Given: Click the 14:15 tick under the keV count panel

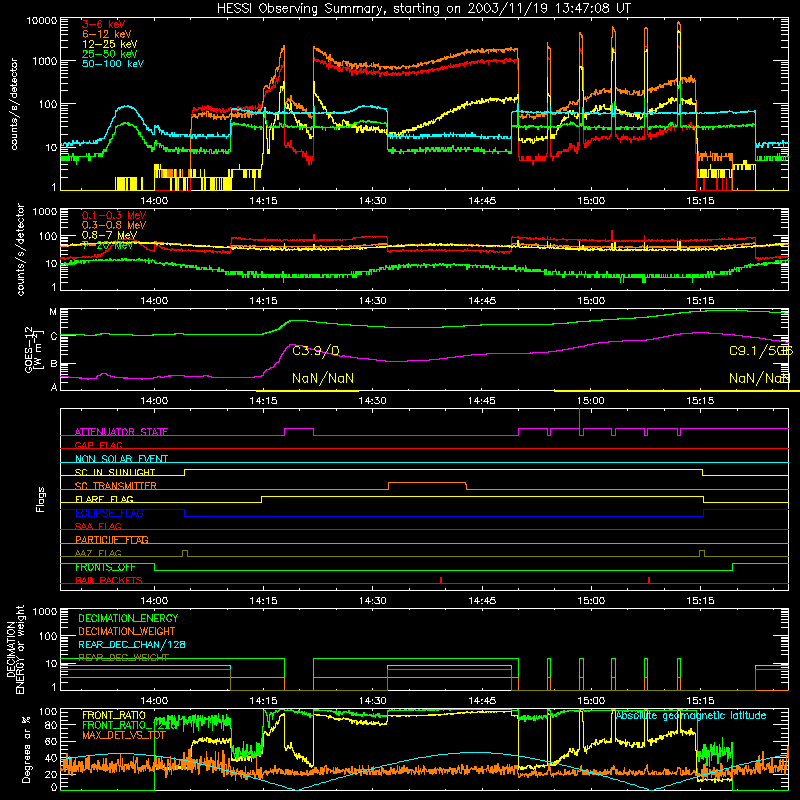Looking at the screenshot, I should pos(263,200).
